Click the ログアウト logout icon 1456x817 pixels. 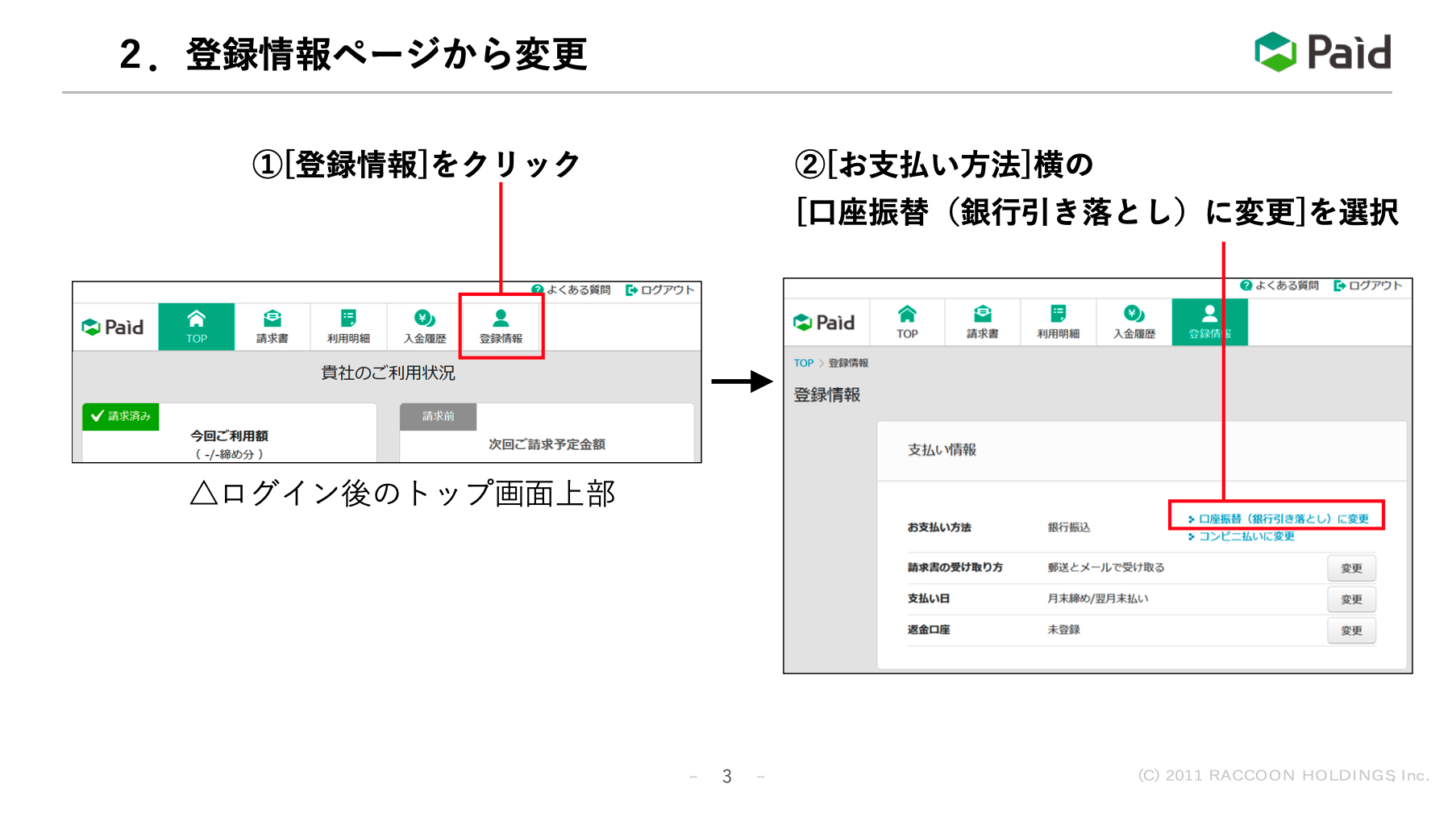click(632, 290)
